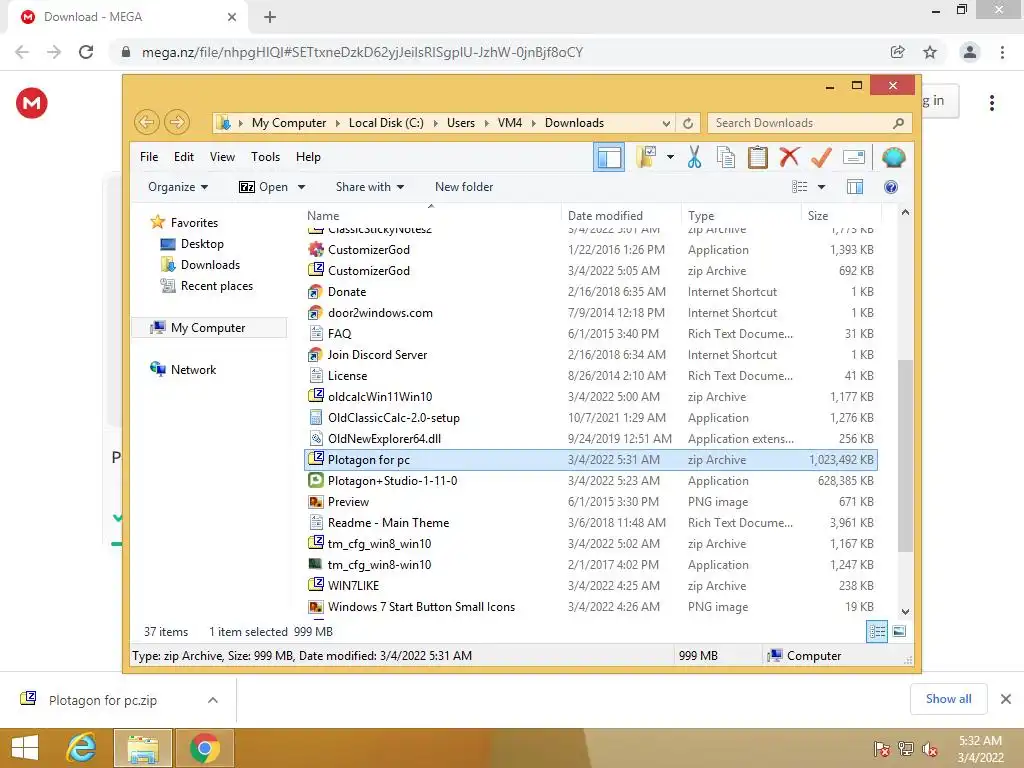Select the Donate Internet Shortcut
The width and height of the screenshot is (1024, 768).
coord(590,292)
